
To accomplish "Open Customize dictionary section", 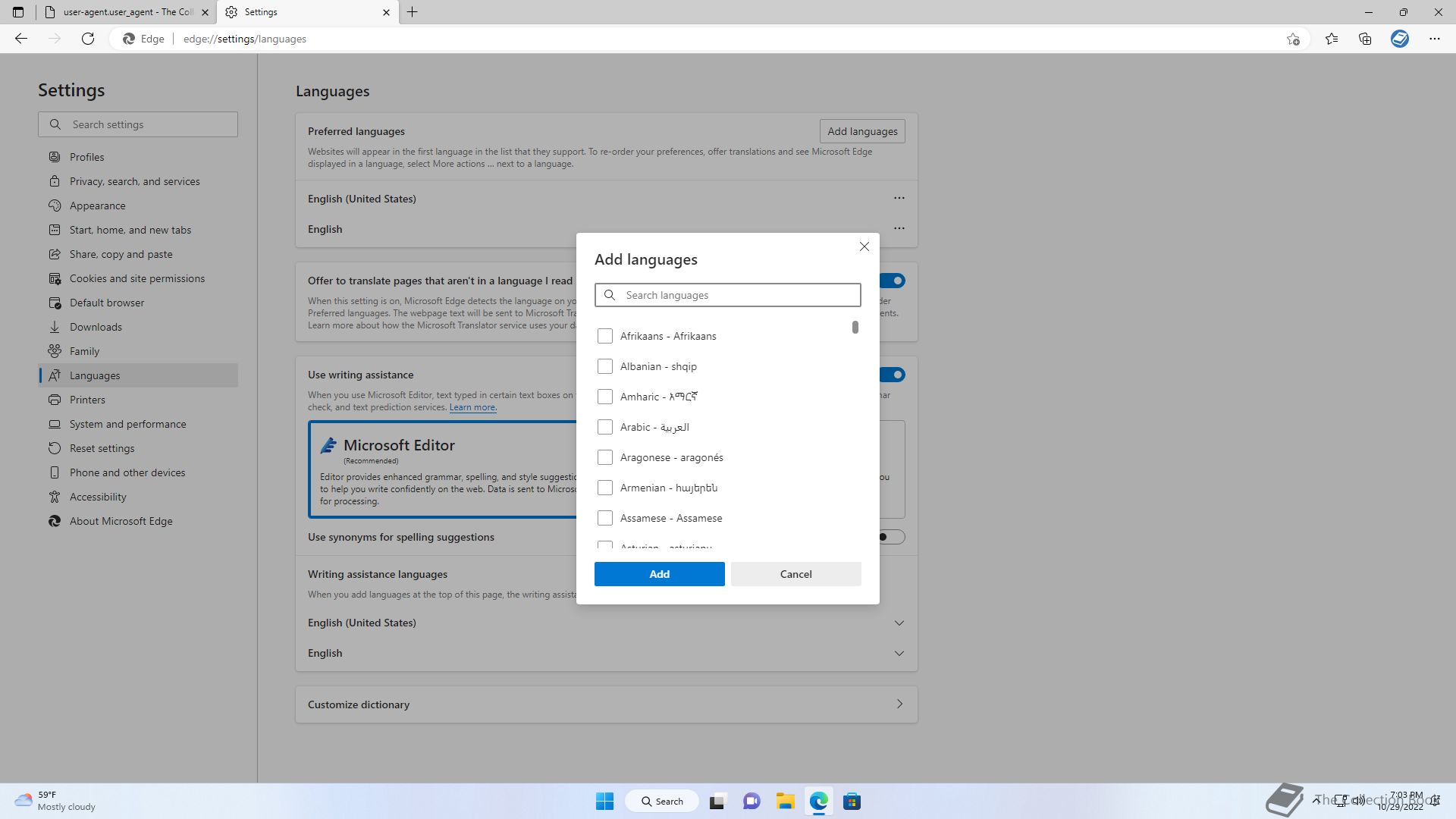I will (607, 704).
